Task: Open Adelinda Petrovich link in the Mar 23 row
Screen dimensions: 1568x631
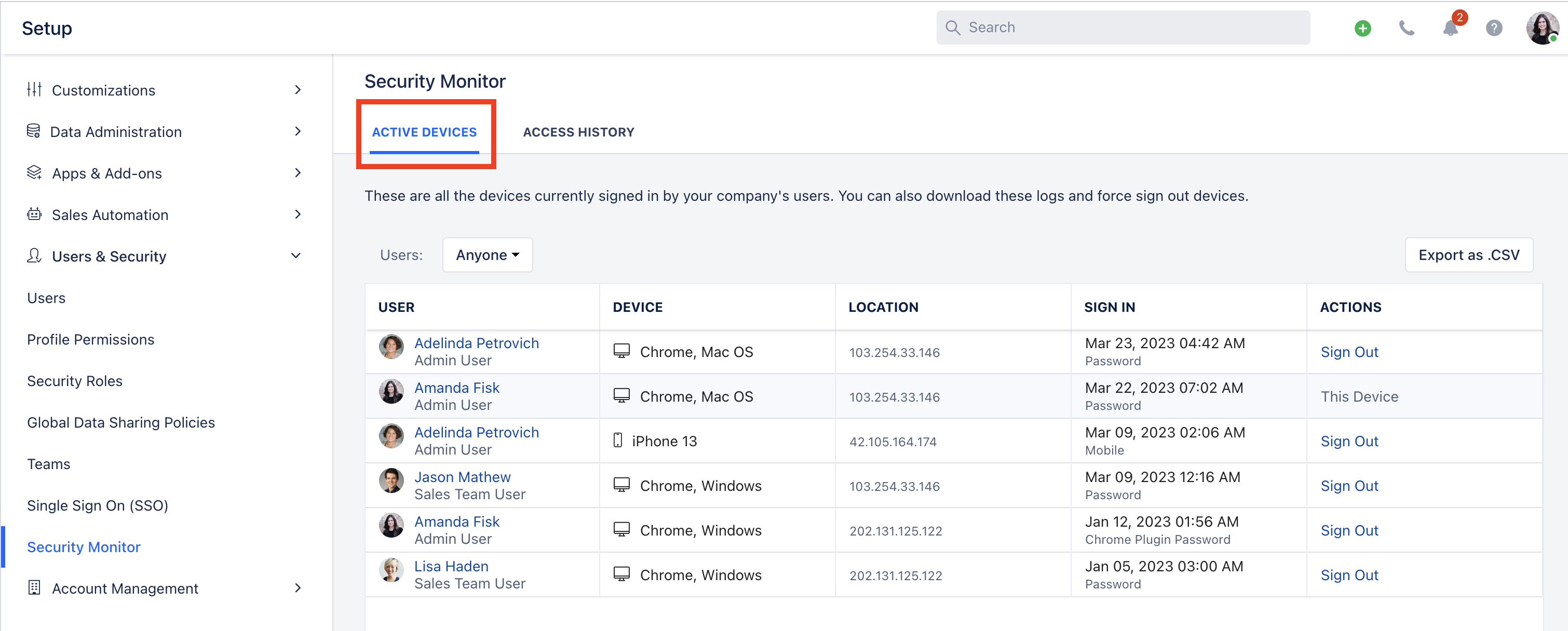Action: 476,342
